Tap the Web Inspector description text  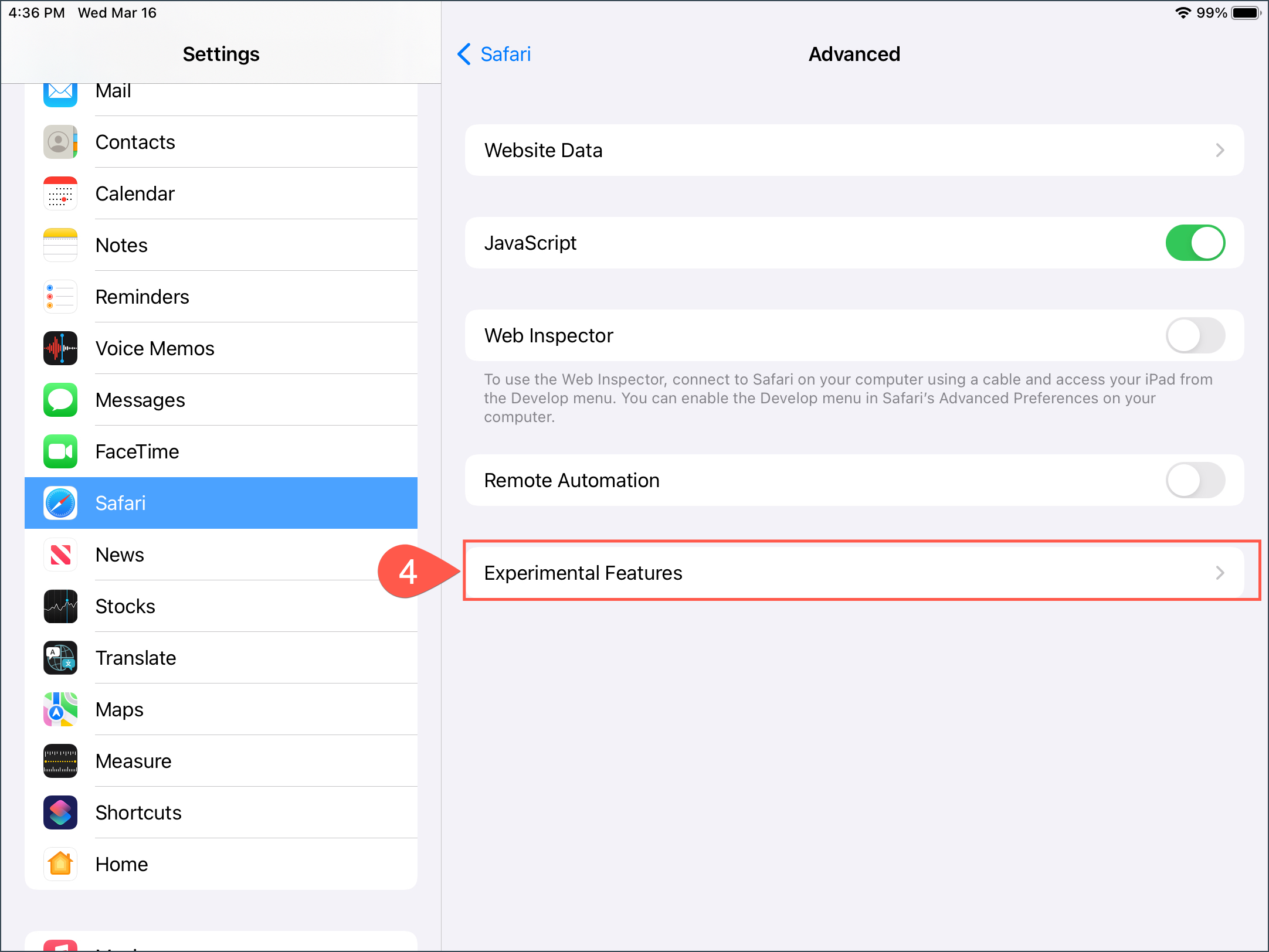pyautogui.click(x=848, y=398)
